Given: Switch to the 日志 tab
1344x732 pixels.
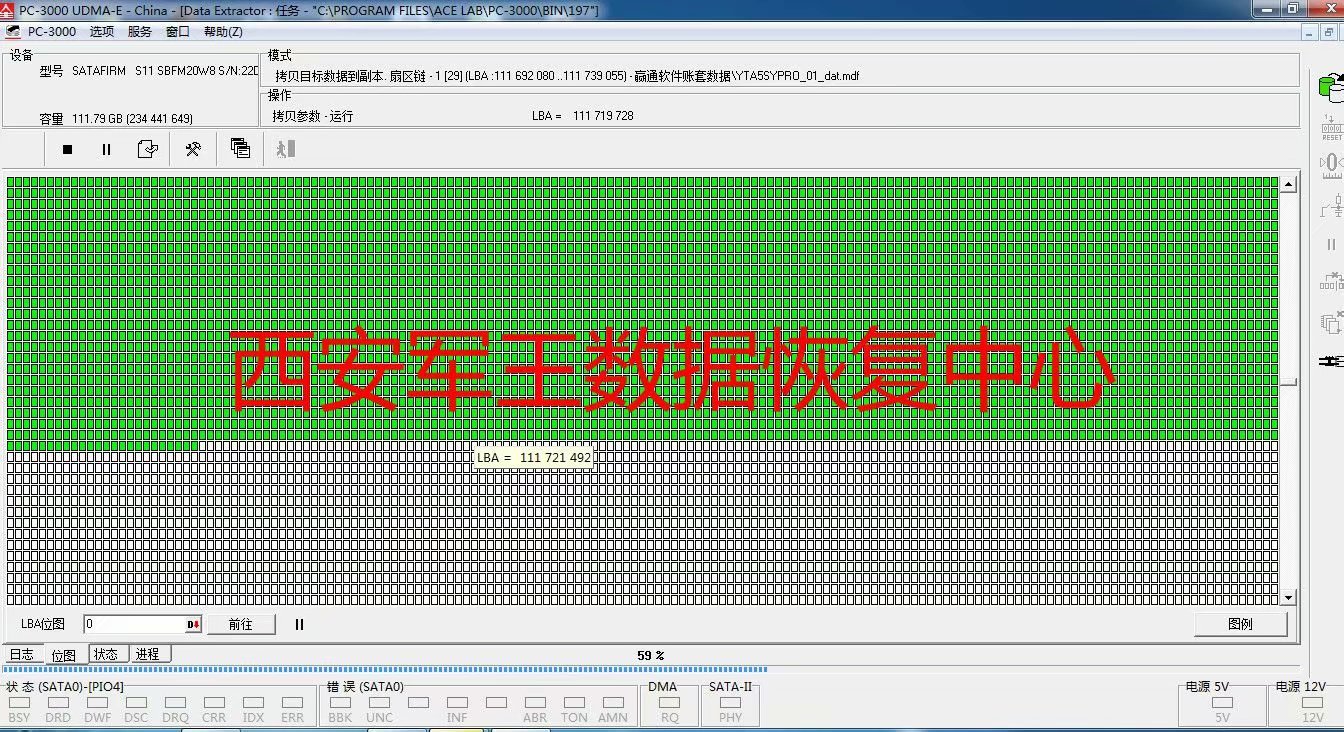Looking at the screenshot, I should click(21, 654).
